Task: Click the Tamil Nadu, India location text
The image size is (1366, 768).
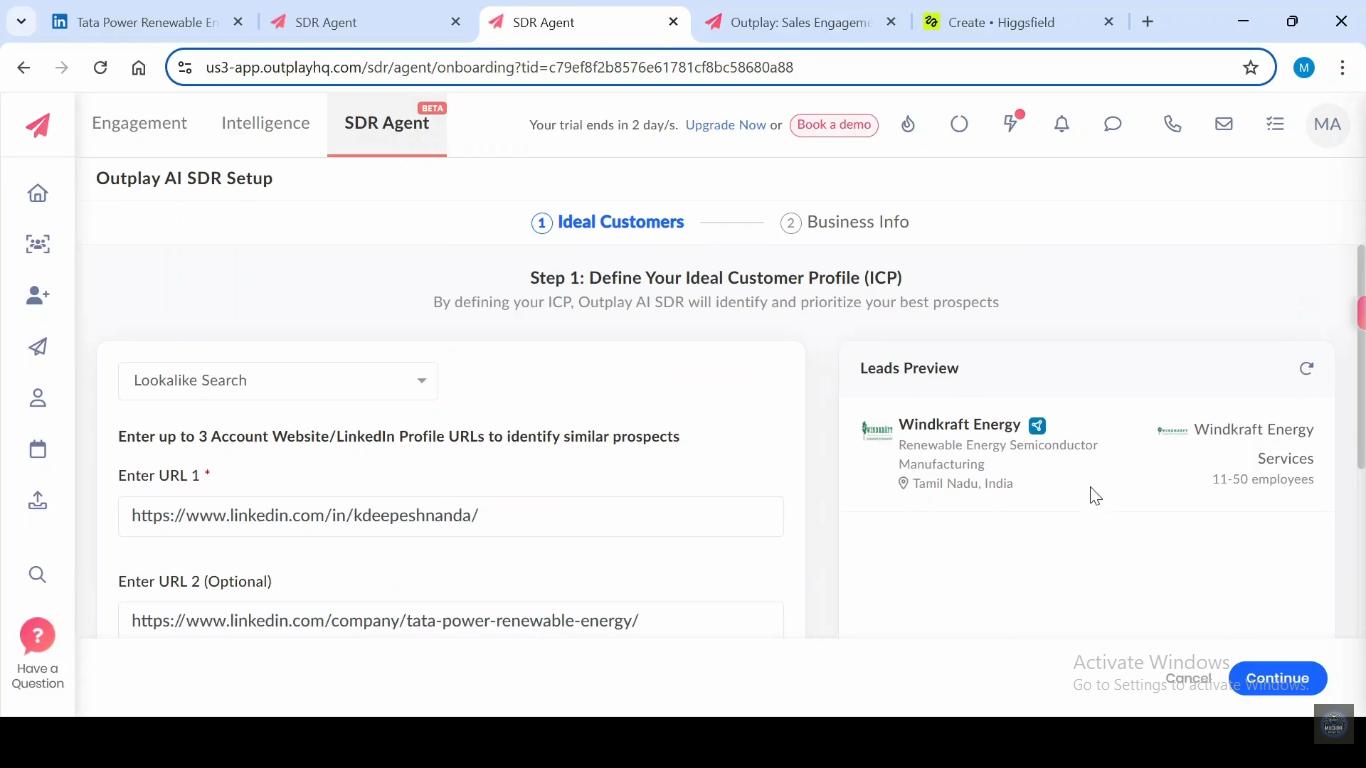Action: [x=962, y=483]
